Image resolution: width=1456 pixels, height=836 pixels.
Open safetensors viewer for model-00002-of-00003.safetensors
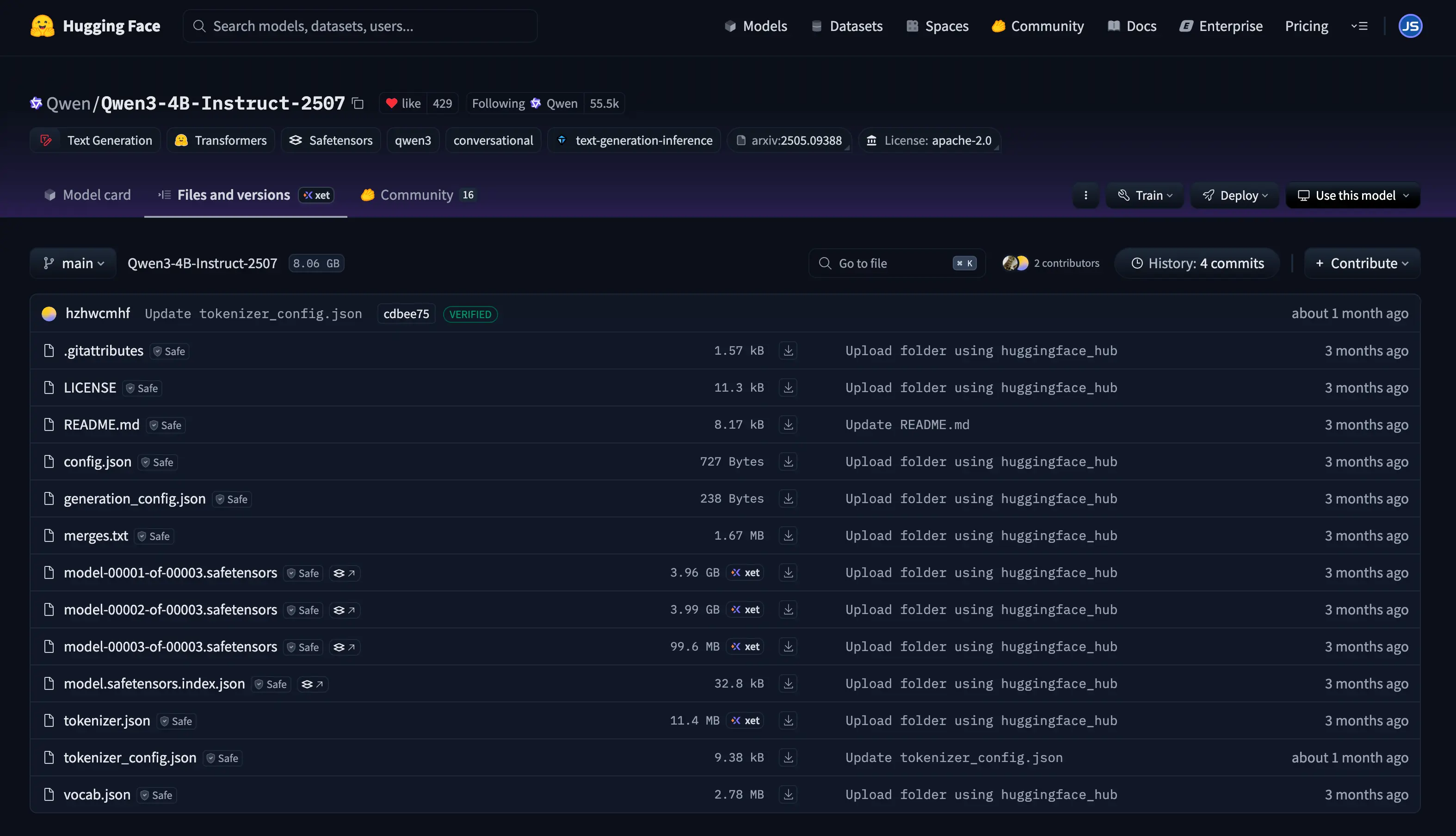coord(345,610)
